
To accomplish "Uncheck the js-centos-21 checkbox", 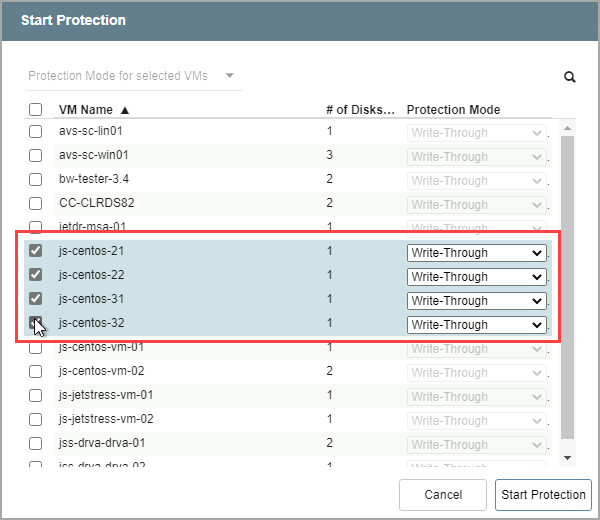I will [x=35, y=252].
